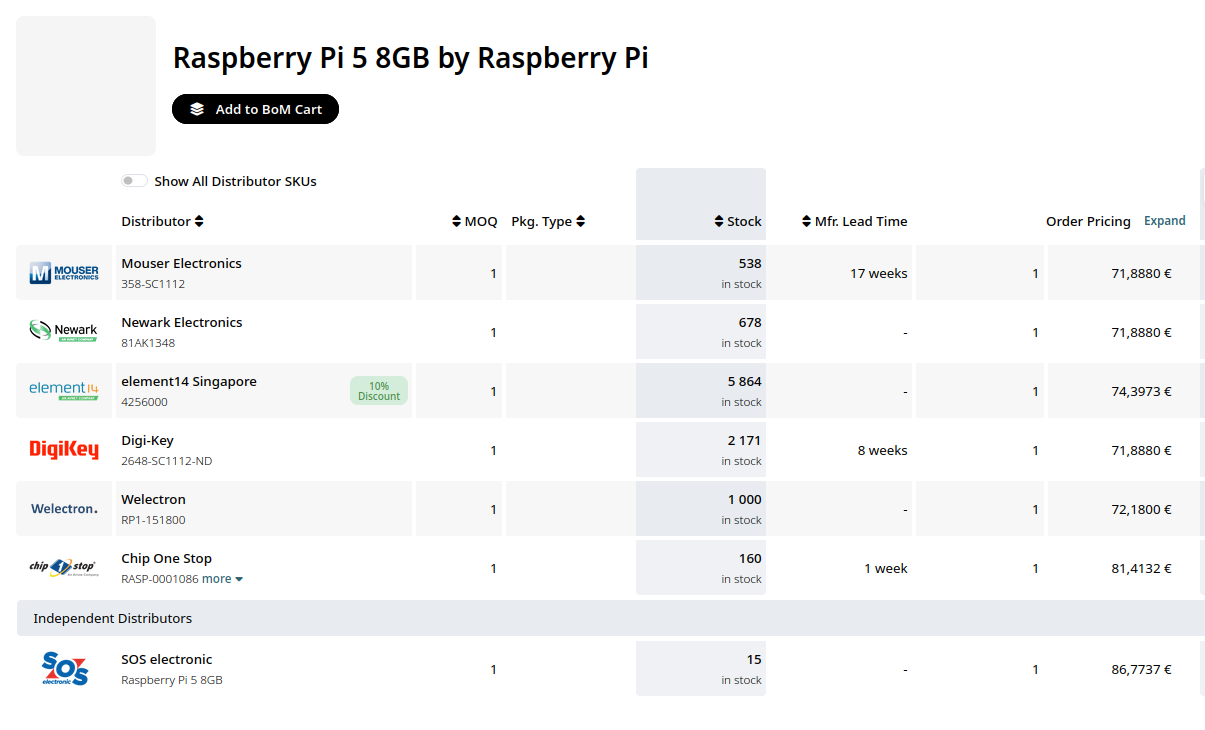Click the Mouser Electronics logo
The height and width of the screenshot is (730, 1205).
(x=64, y=273)
